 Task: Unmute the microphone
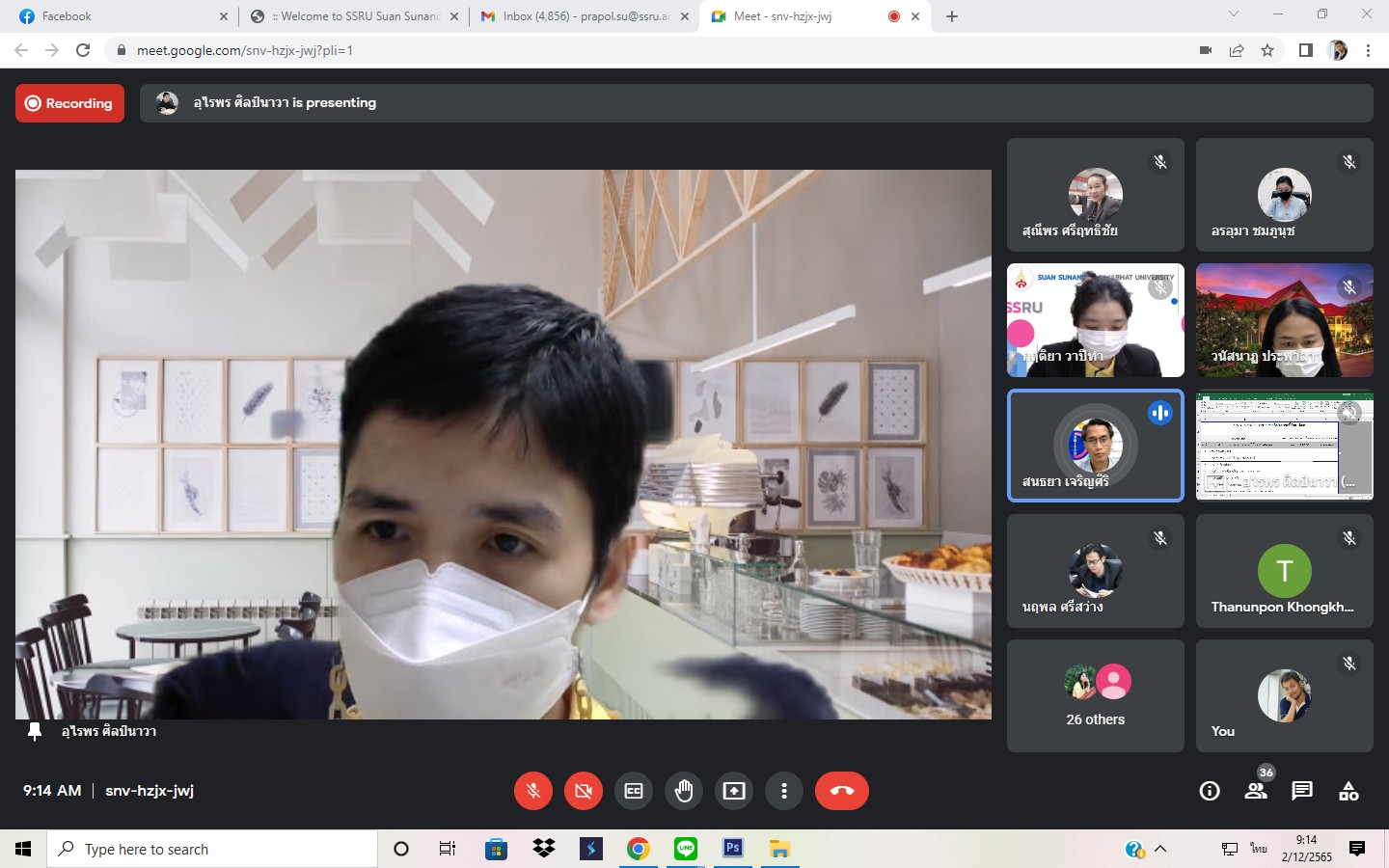click(533, 791)
